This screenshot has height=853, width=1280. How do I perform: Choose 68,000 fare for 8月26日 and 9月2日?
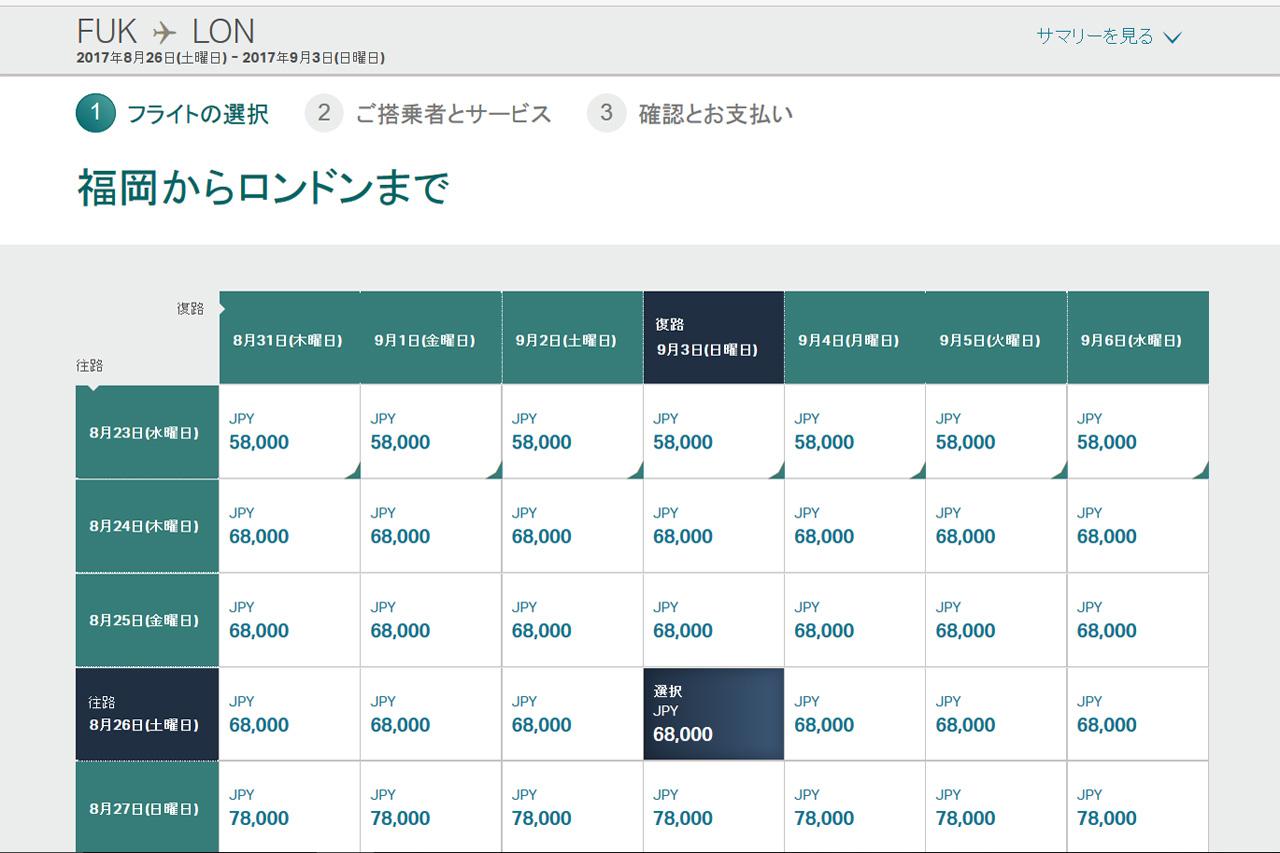[x=572, y=714]
